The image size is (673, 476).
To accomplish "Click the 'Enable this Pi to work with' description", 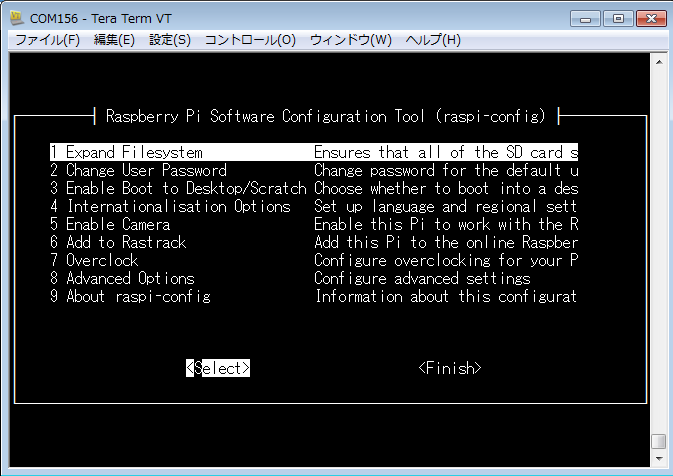I will (446, 224).
